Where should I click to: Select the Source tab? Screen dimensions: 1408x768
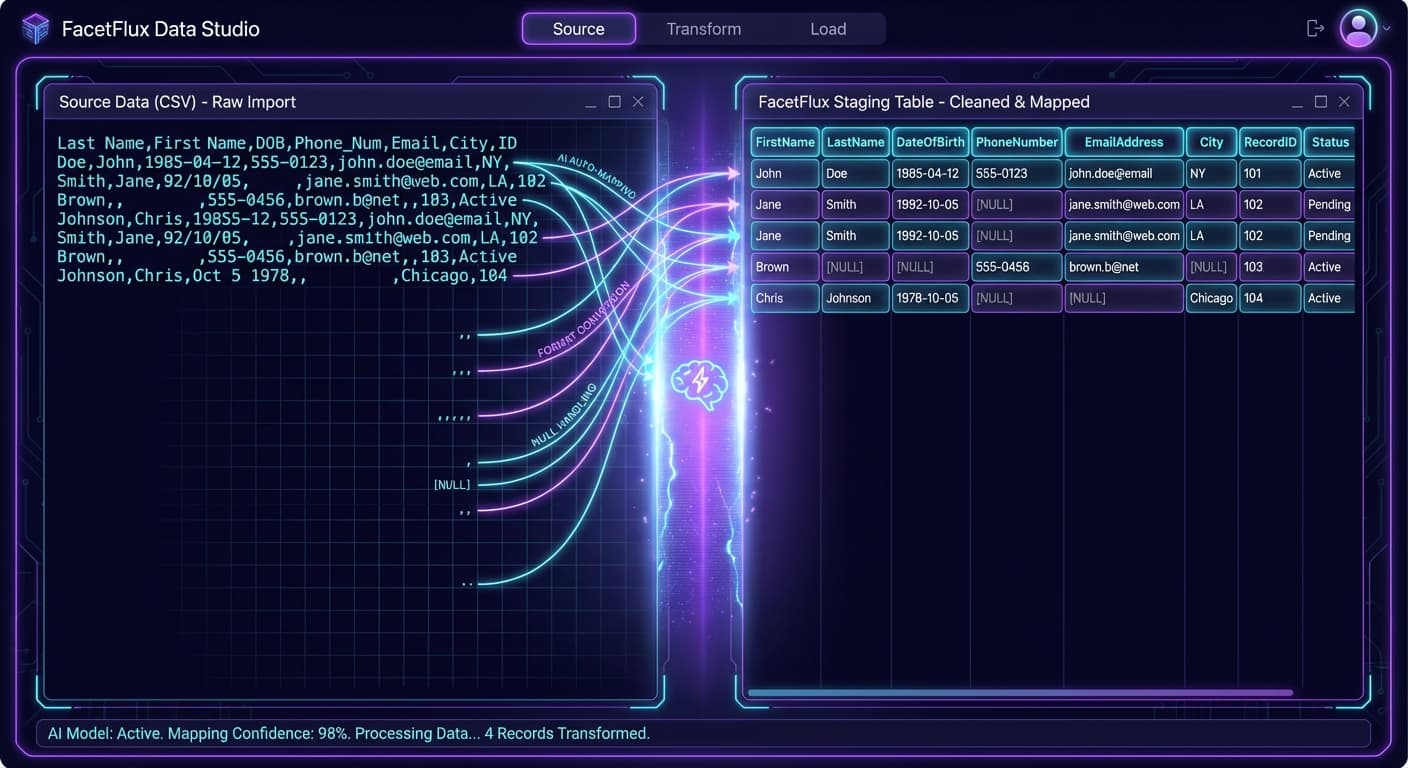tap(578, 28)
